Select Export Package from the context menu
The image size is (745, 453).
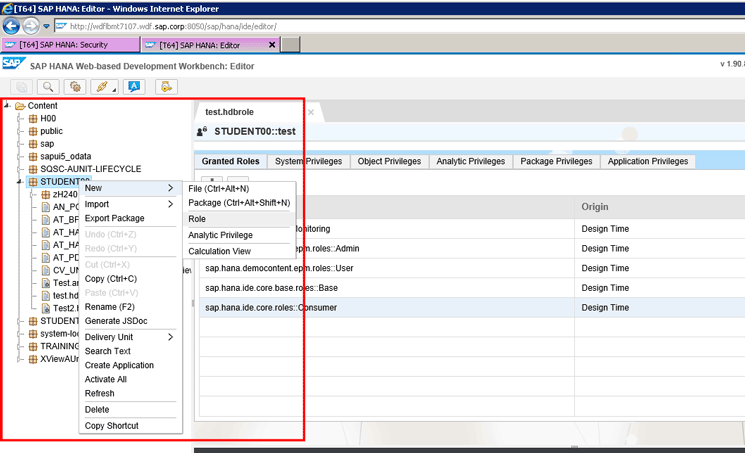[x=130, y=218]
